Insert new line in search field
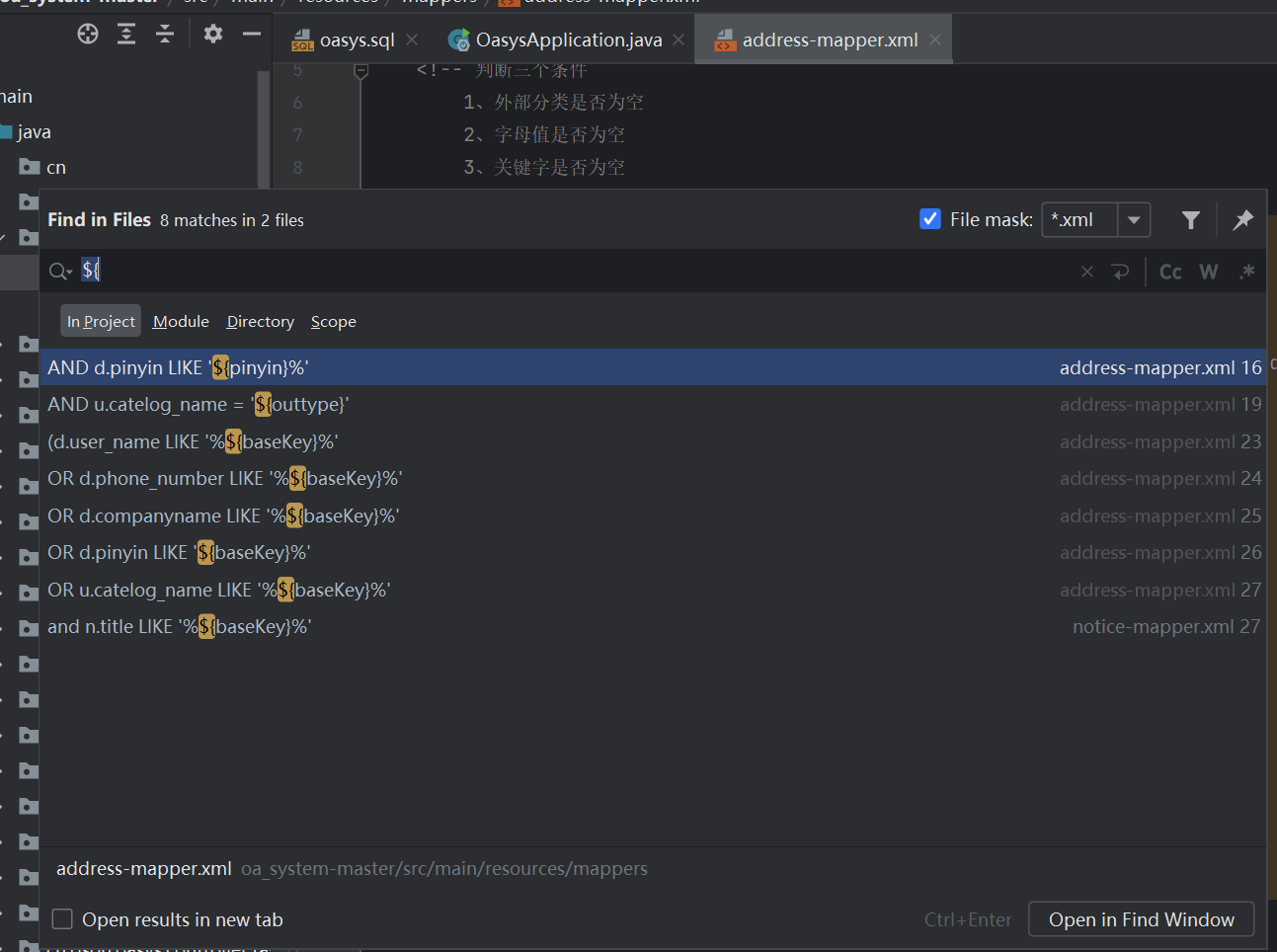Viewport: 1277px width, 952px height. pos(1120,272)
